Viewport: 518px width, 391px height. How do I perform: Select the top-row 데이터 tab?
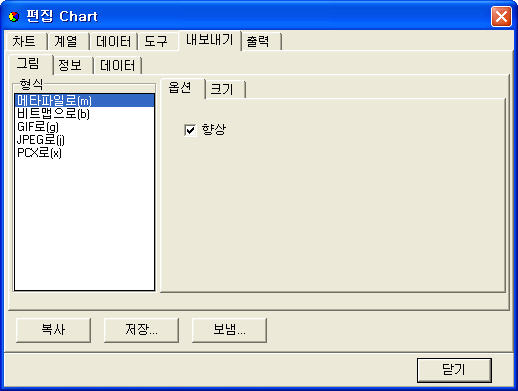point(113,41)
